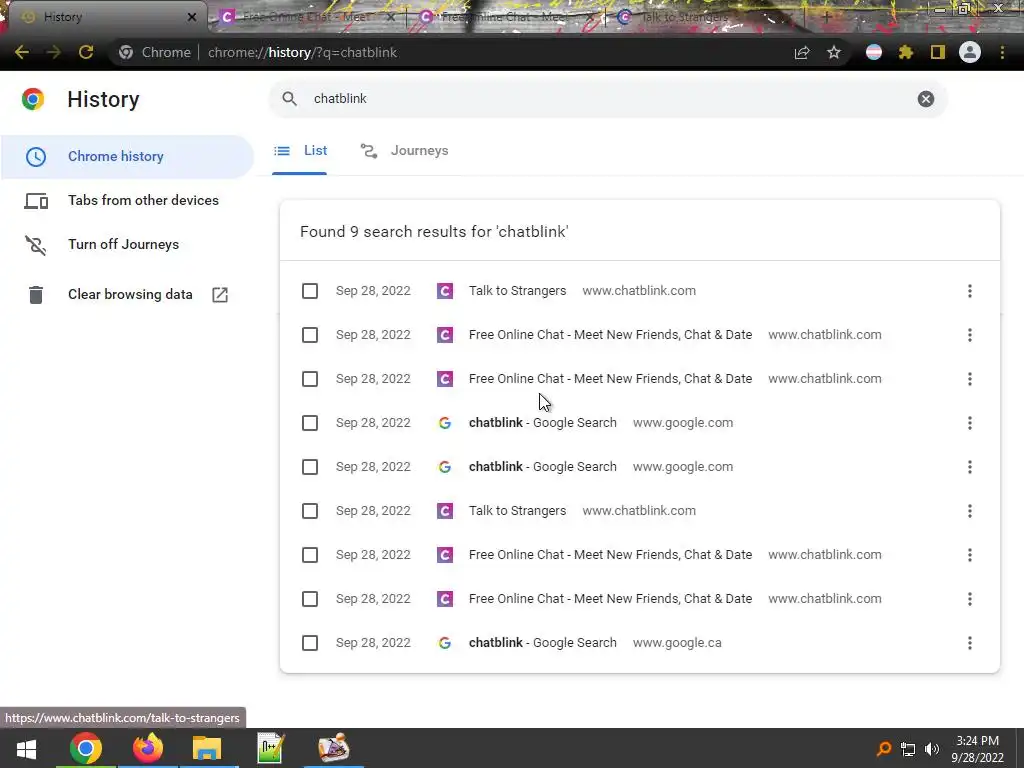Launch Firefox from the taskbar
The width and height of the screenshot is (1024, 768).
[x=148, y=748]
